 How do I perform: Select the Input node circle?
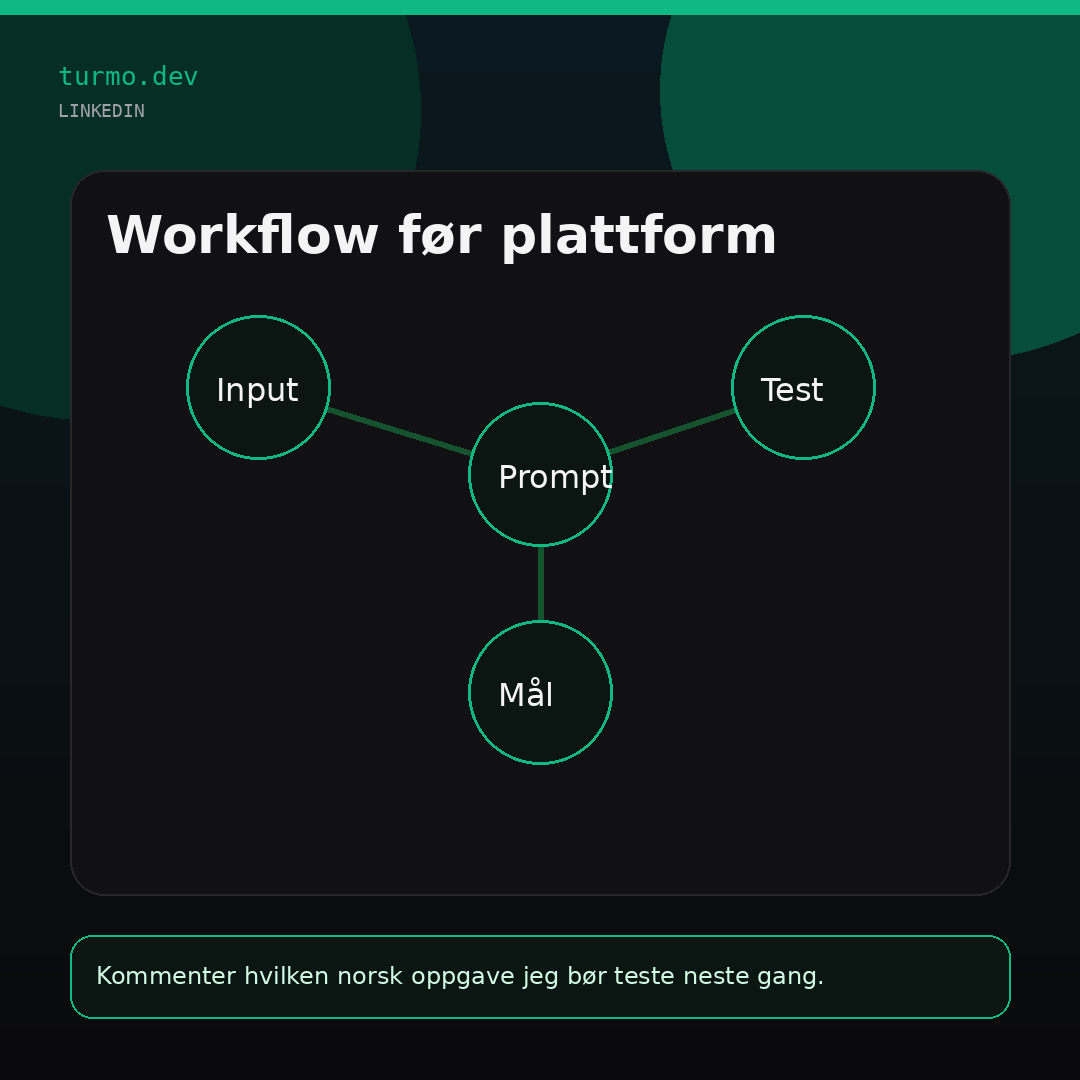[258, 387]
